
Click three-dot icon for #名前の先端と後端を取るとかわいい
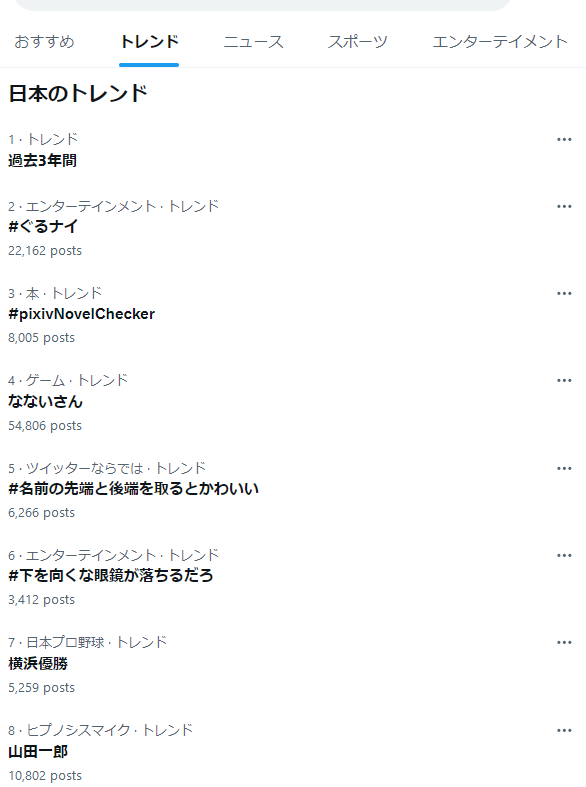pos(564,468)
